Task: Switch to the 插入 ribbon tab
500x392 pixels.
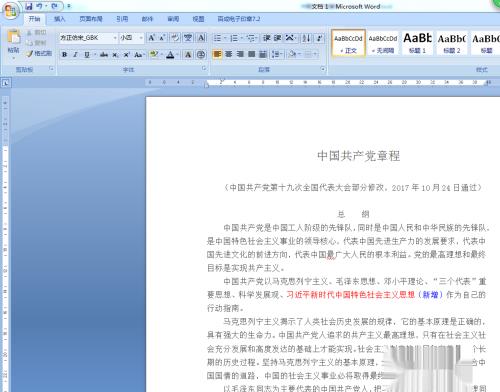Action: point(59,19)
